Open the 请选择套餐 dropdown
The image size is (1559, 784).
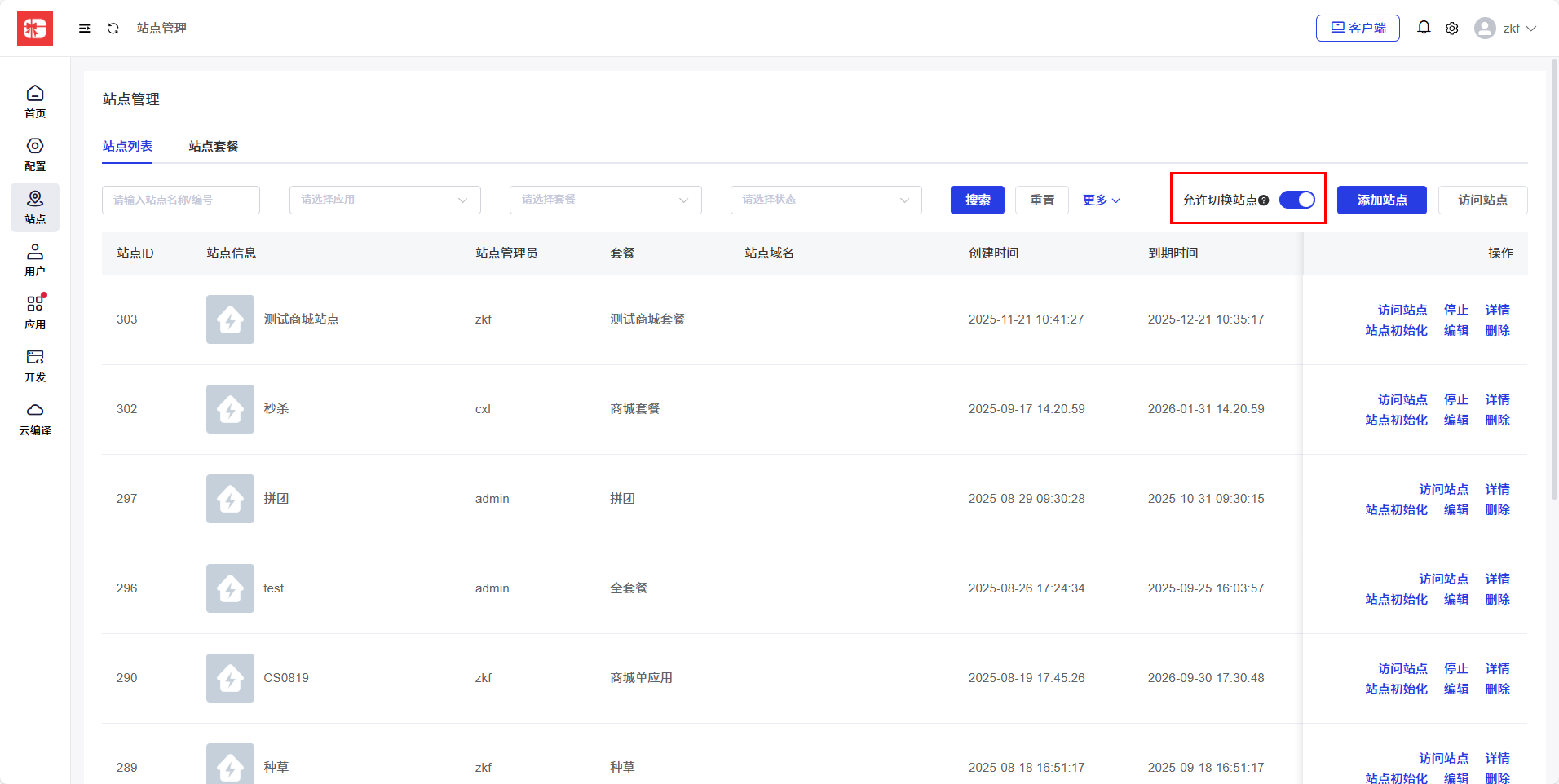(x=605, y=200)
